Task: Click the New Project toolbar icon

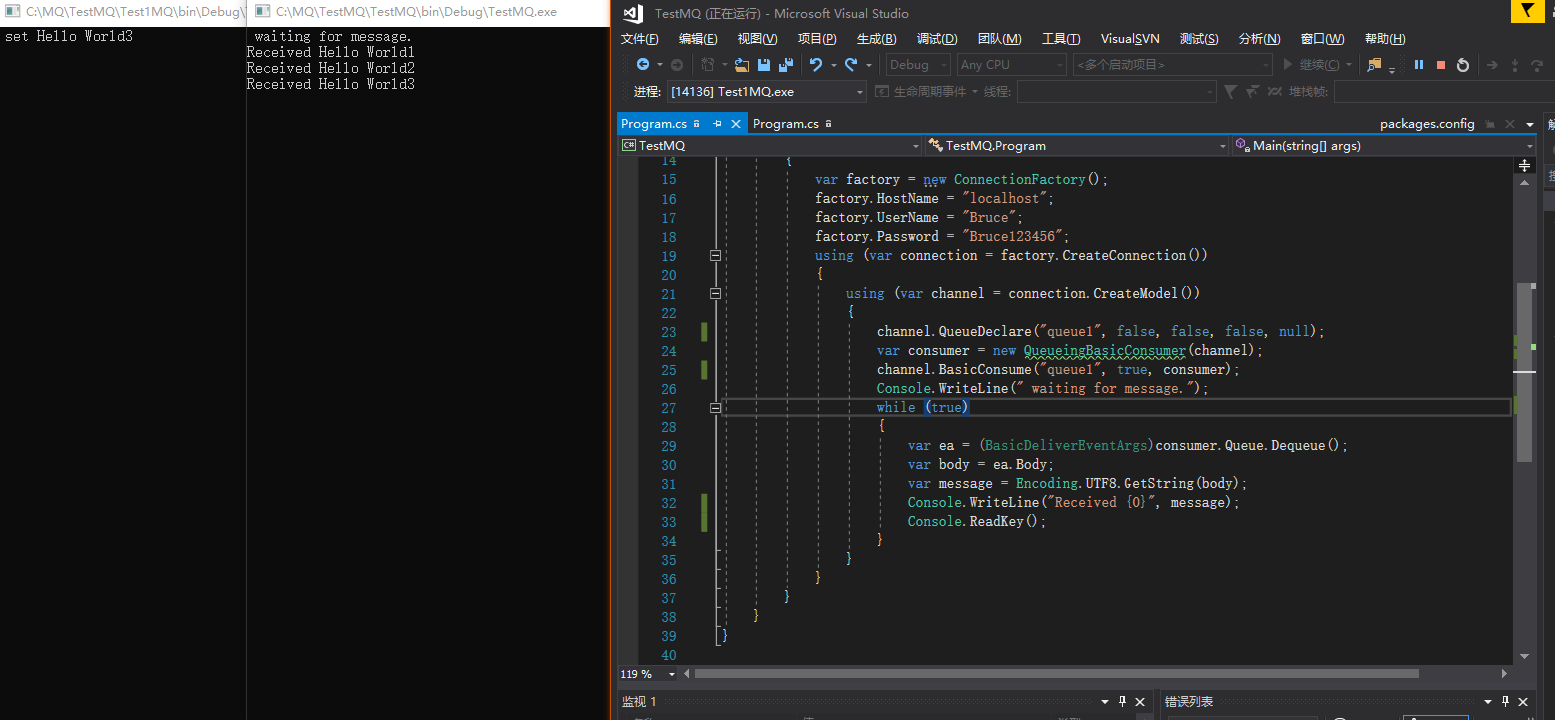Action: (708, 64)
